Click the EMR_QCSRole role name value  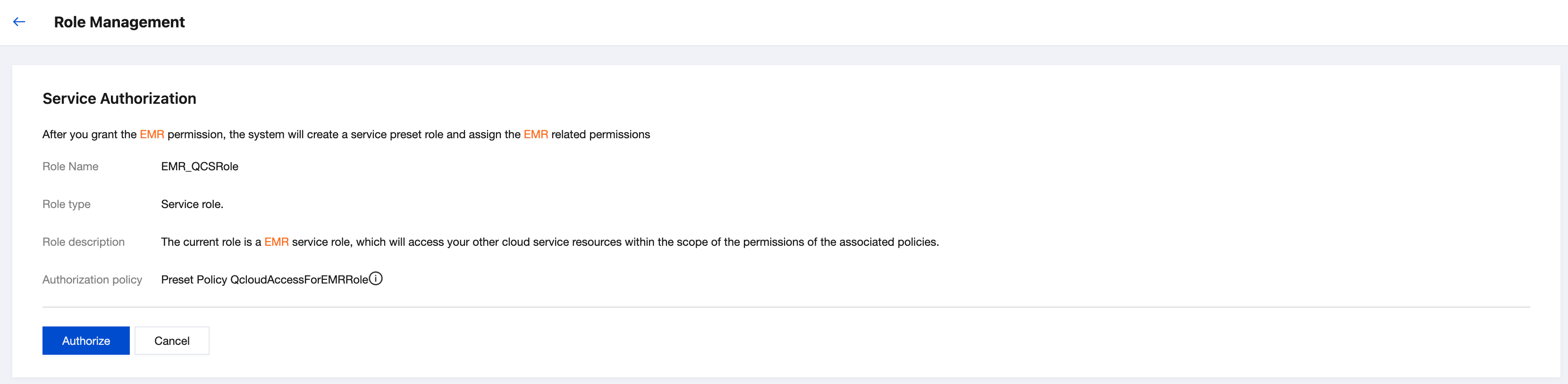200,167
